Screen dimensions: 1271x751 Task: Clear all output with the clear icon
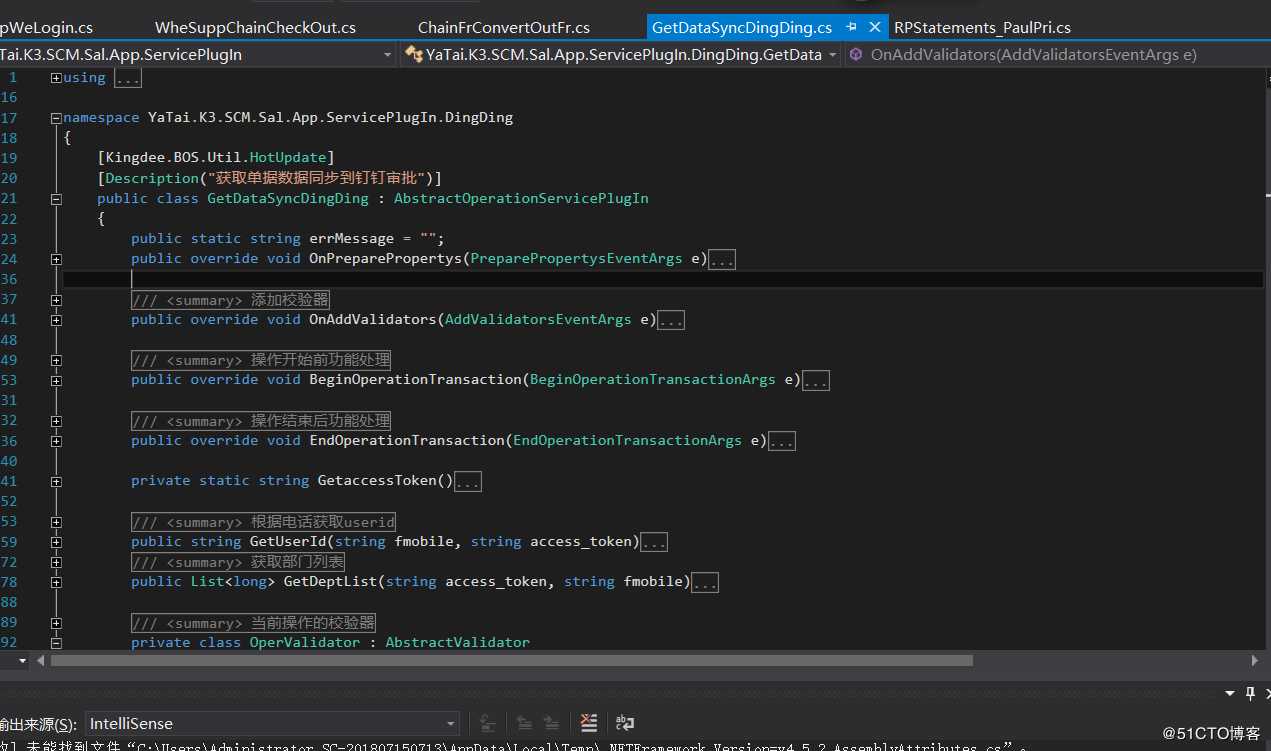point(589,723)
